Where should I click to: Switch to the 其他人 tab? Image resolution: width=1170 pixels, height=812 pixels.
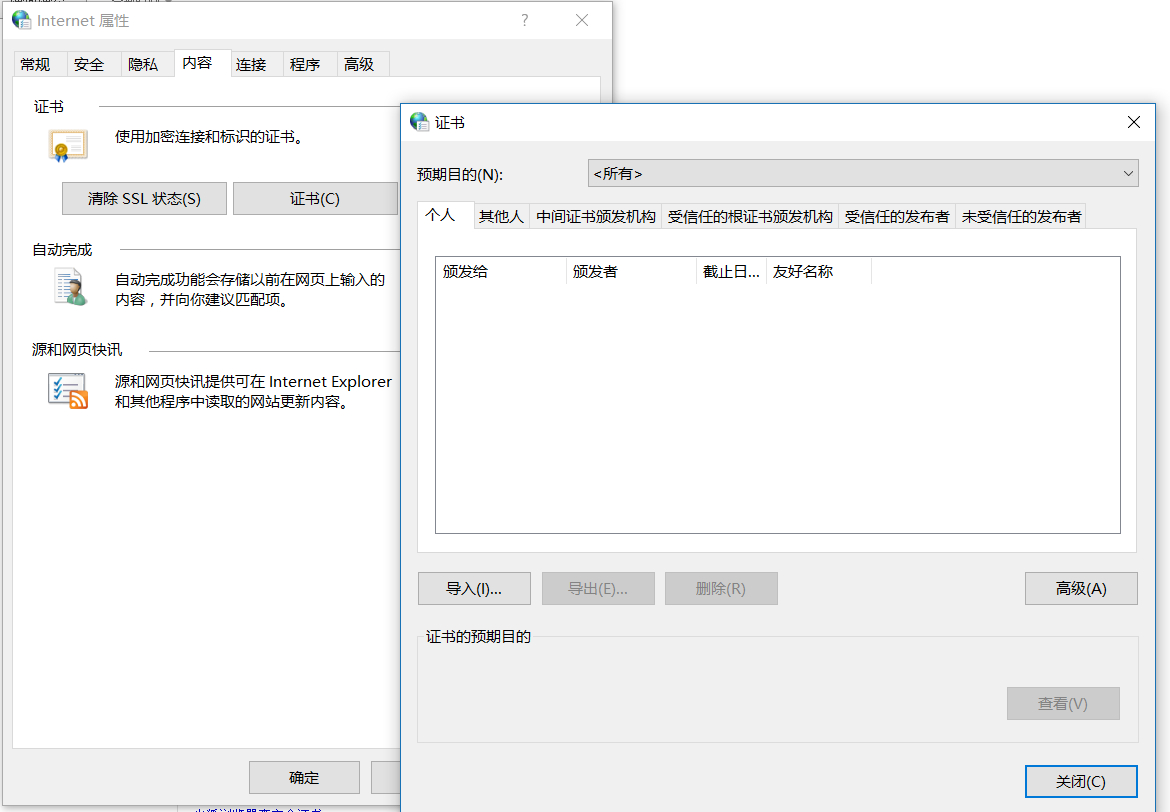[x=501, y=216]
